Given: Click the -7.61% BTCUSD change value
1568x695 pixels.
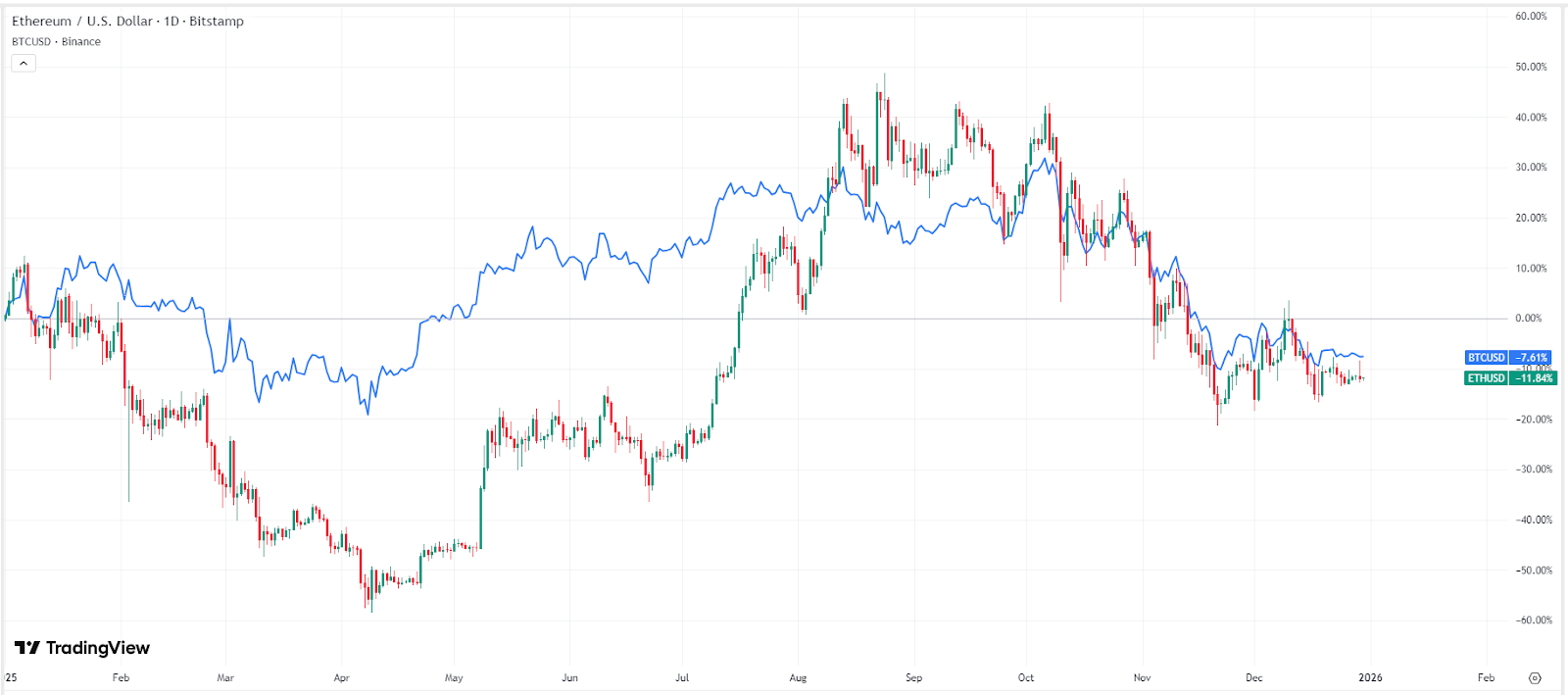Looking at the screenshot, I should click(x=1528, y=358).
